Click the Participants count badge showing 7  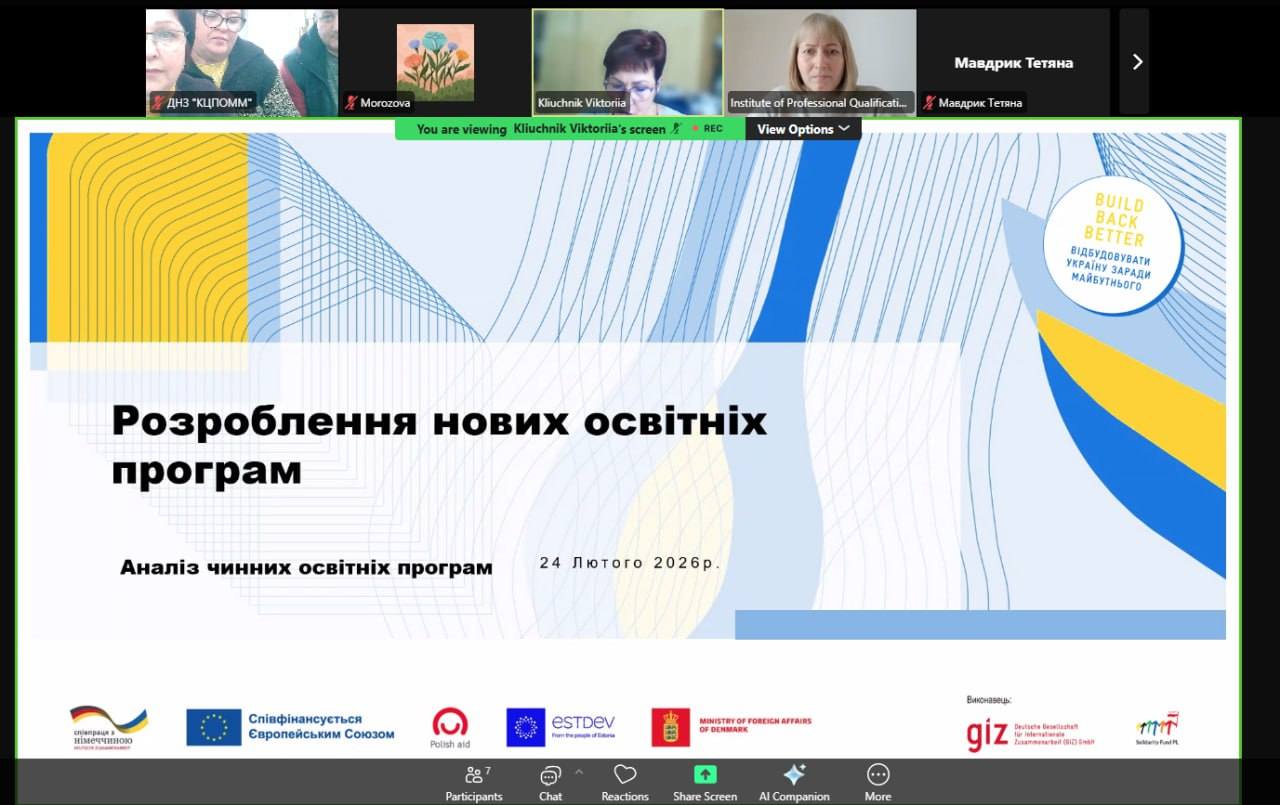487,768
